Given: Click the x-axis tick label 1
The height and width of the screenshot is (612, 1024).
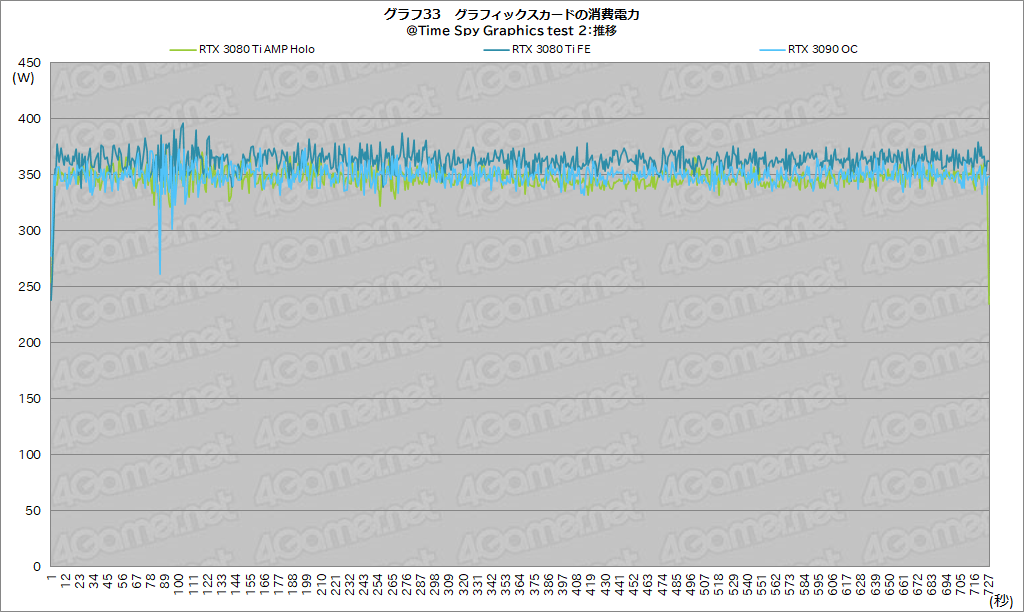Looking at the screenshot, I should (x=52, y=577).
